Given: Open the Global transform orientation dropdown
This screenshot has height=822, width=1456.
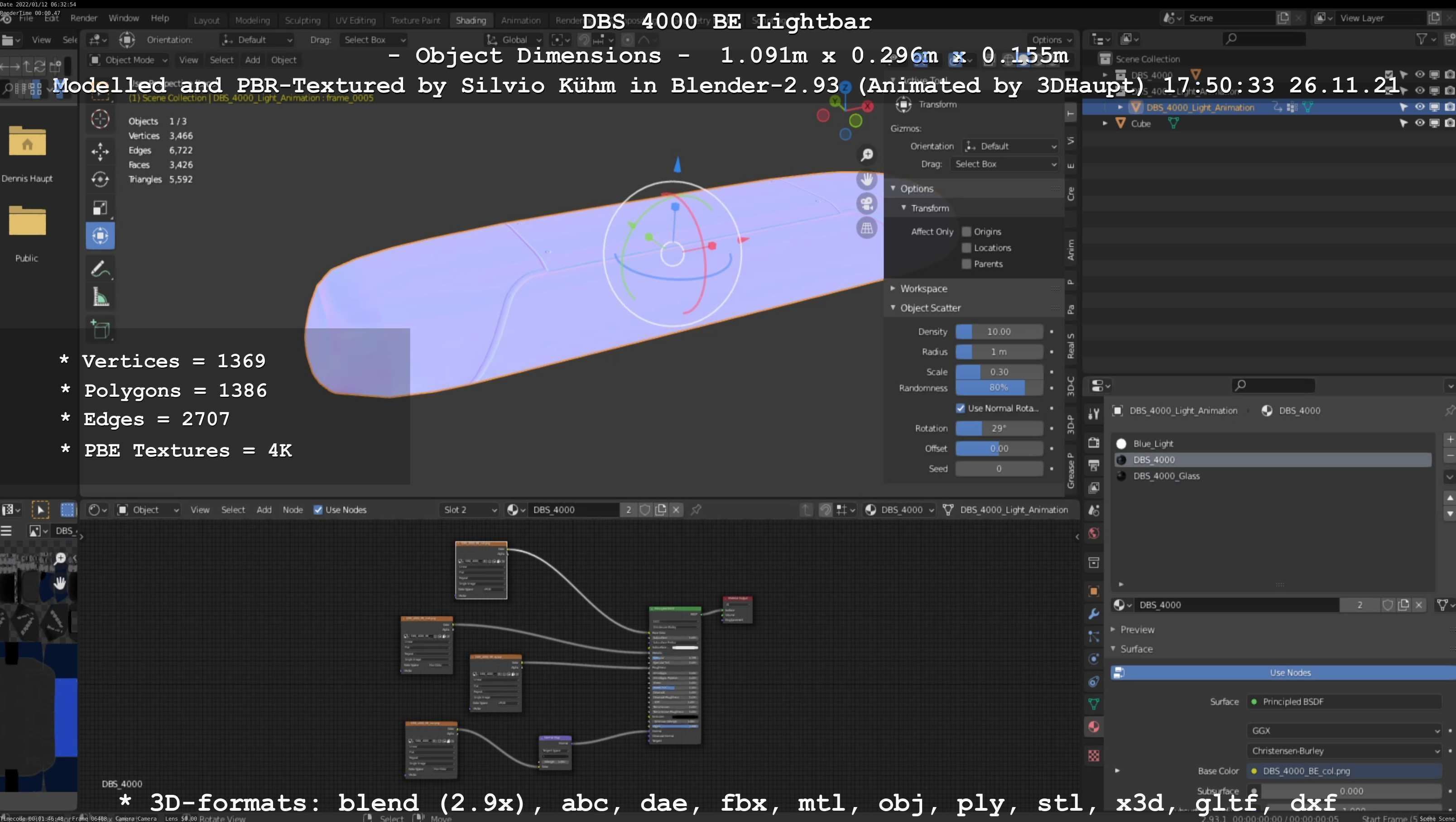Looking at the screenshot, I should point(514,39).
